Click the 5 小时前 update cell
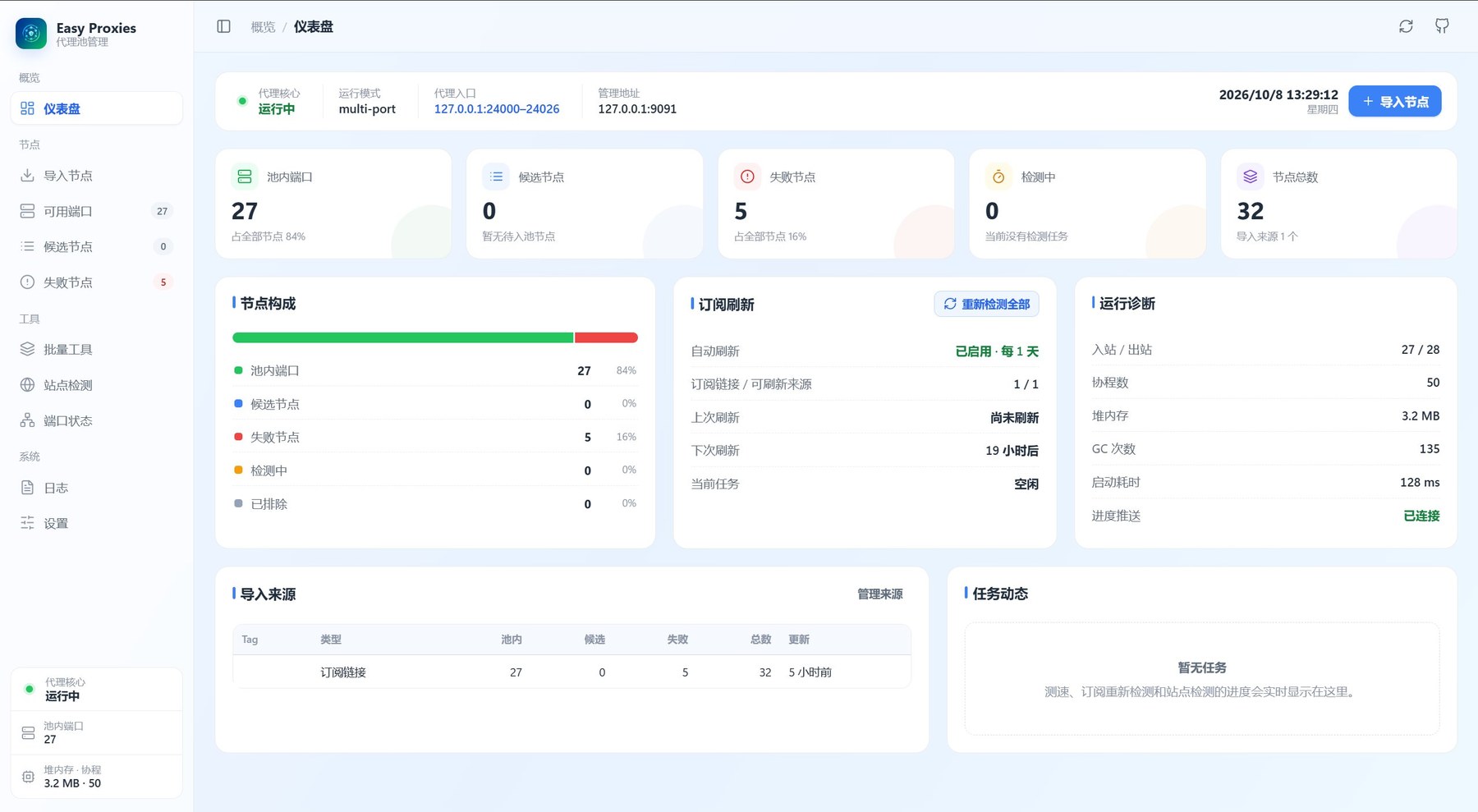This screenshot has width=1478, height=812. [x=810, y=672]
